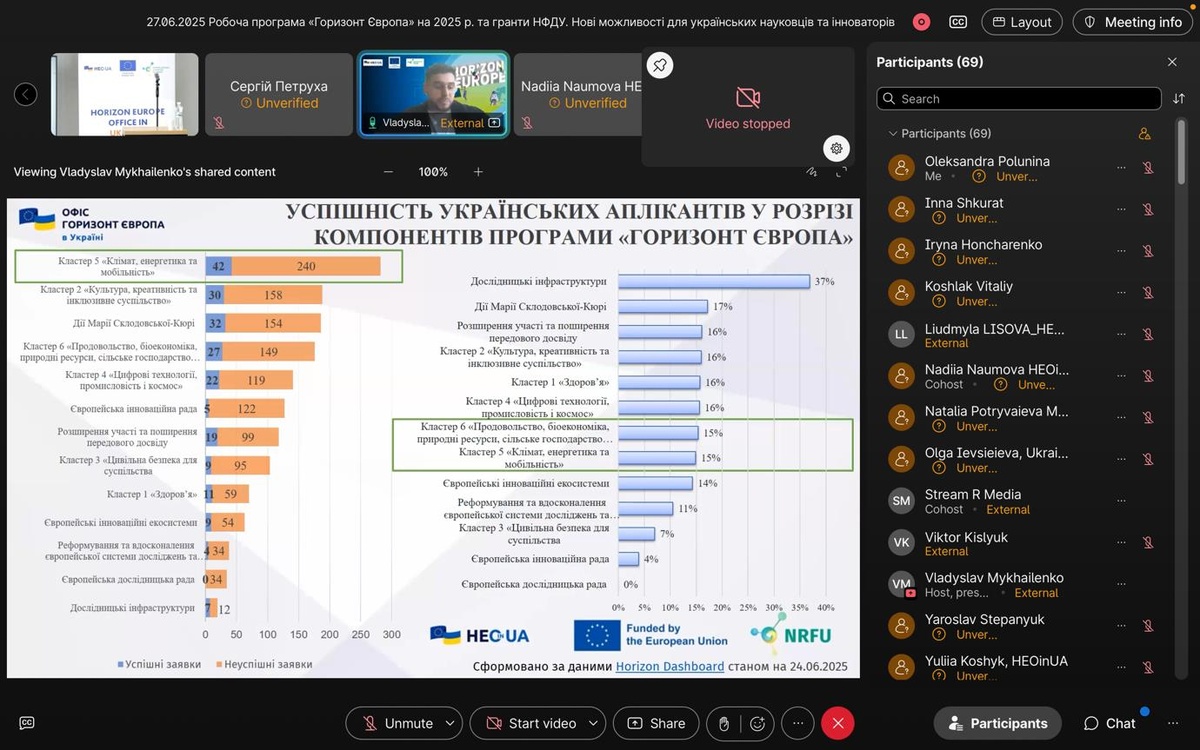
Task: Click mute icon for Inna Shkurat
Action: point(1148,210)
